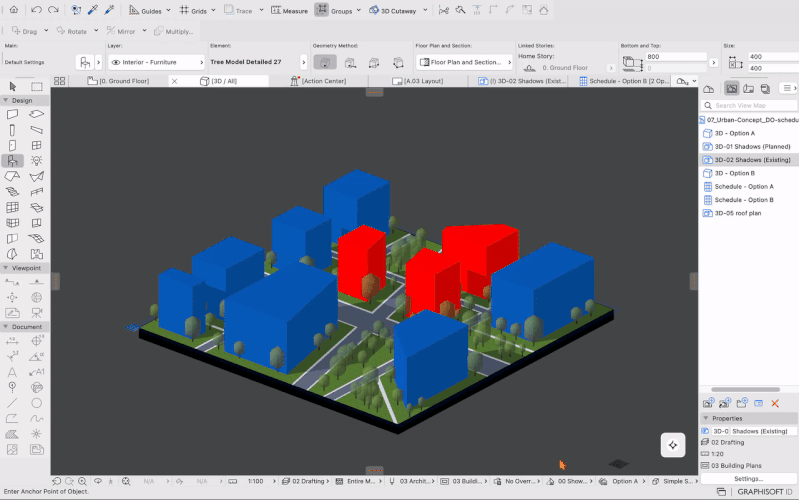Collapse the Document toolbox section

point(6,327)
